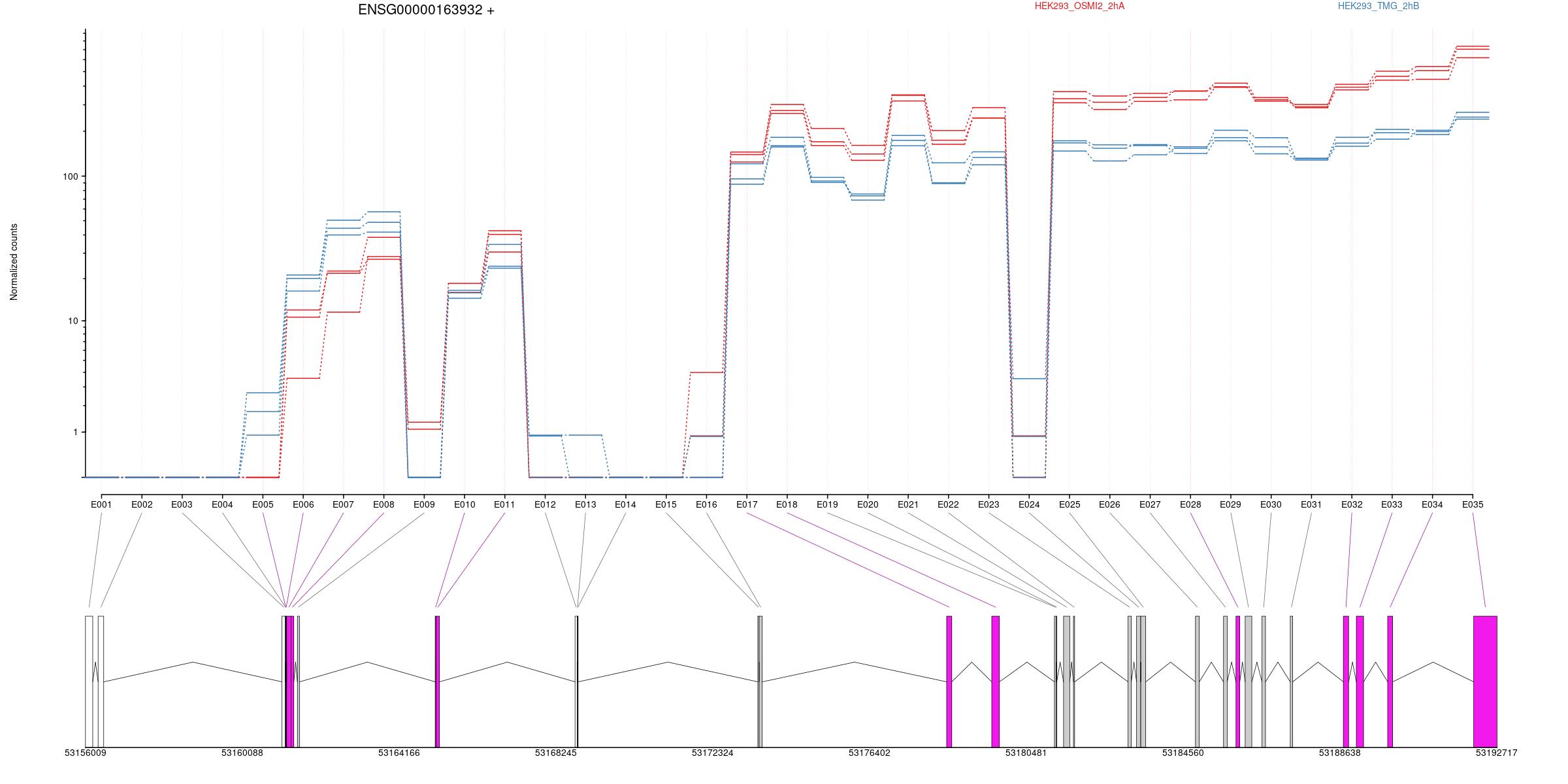
Task: Click exon label E004
Action: click(x=222, y=504)
